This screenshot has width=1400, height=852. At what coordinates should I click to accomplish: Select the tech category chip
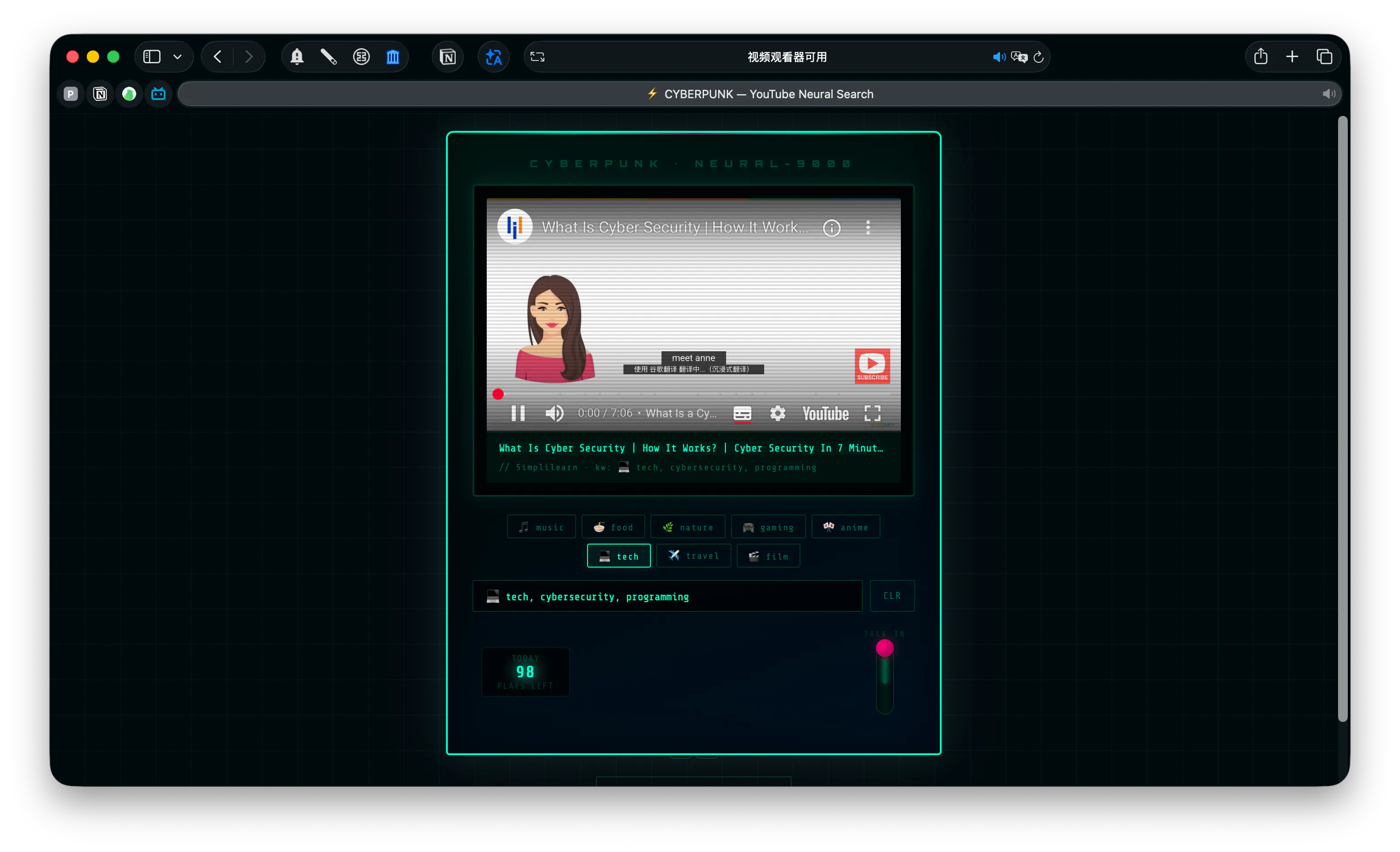(619, 556)
